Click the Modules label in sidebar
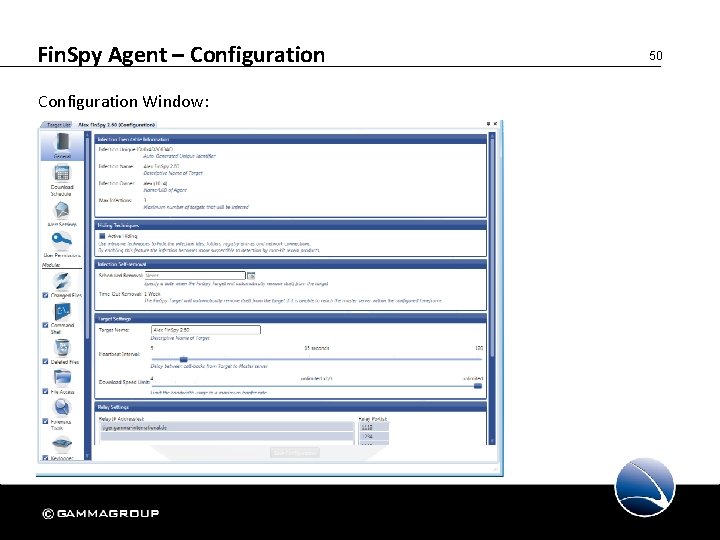Viewport: 720px width, 540px height. [51, 265]
